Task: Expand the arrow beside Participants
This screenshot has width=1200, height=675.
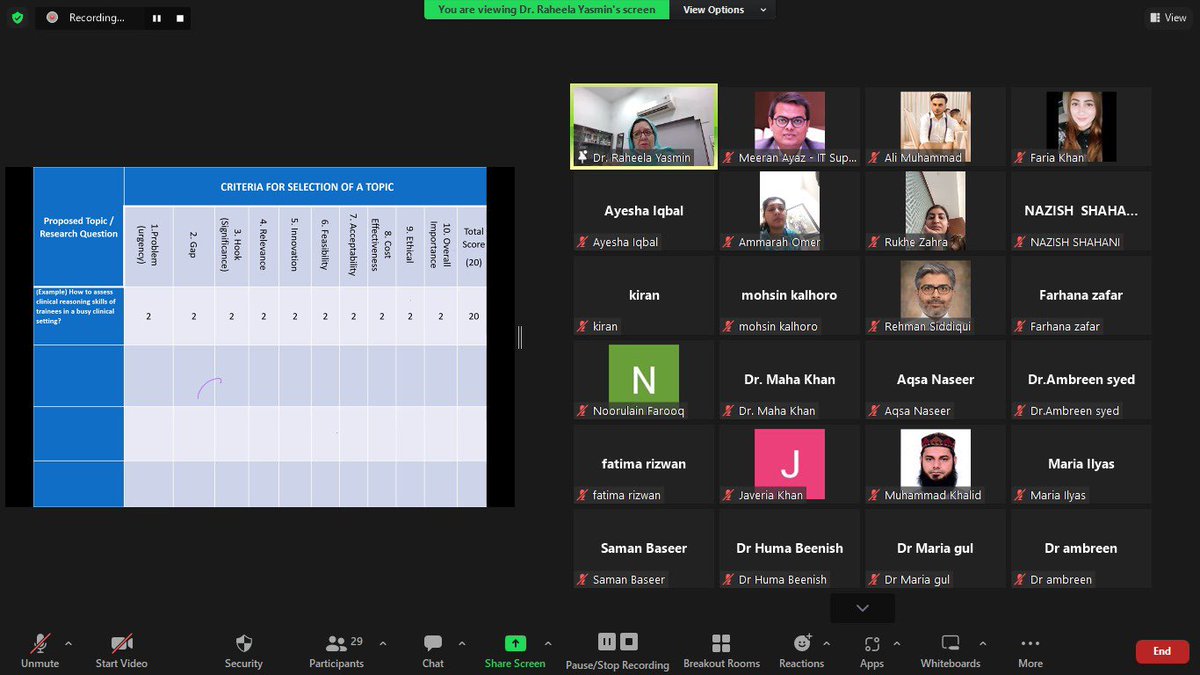Action: point(382,643)
